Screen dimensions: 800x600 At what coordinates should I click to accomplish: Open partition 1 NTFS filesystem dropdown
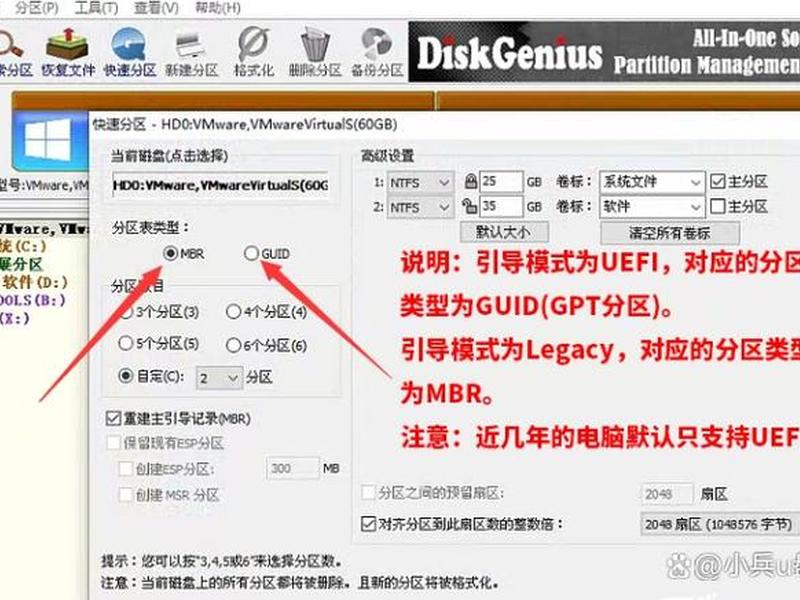[420, 182]
